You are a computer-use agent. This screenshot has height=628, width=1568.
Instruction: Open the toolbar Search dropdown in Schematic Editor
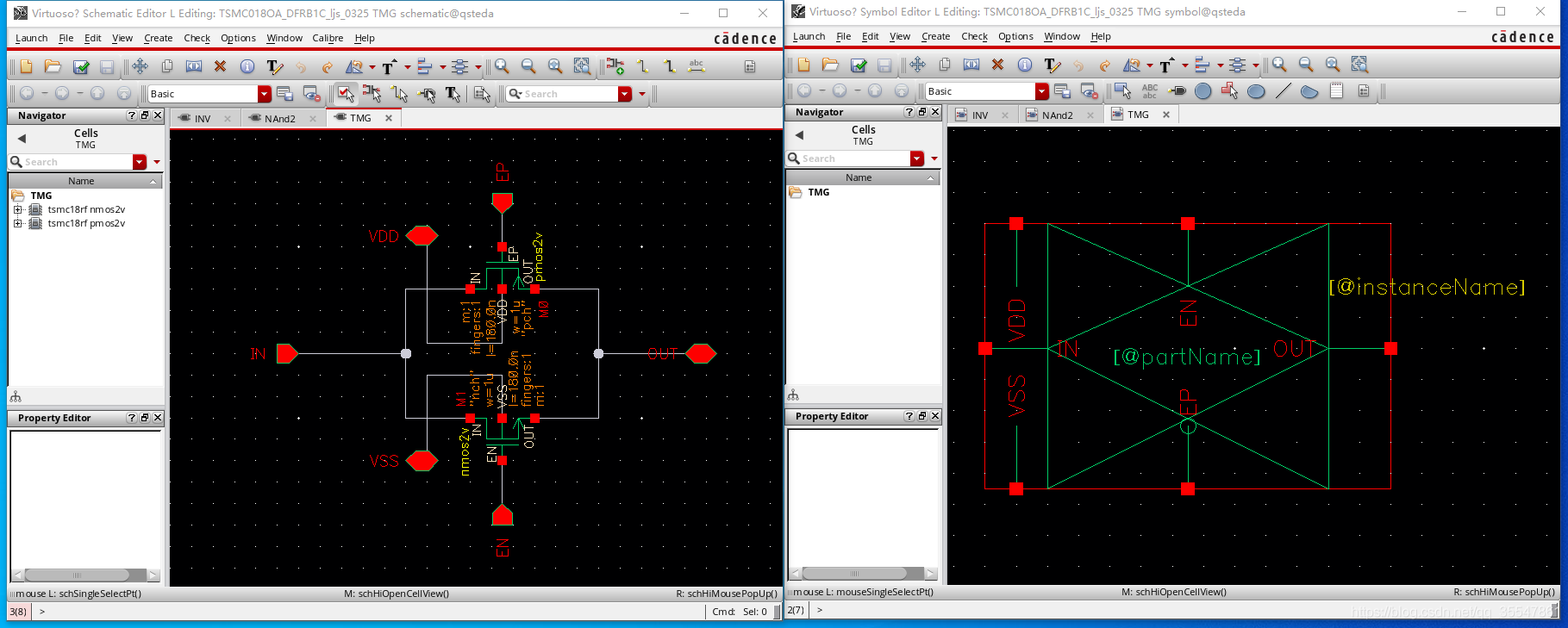pyautogui.click(x=625, y=94)
